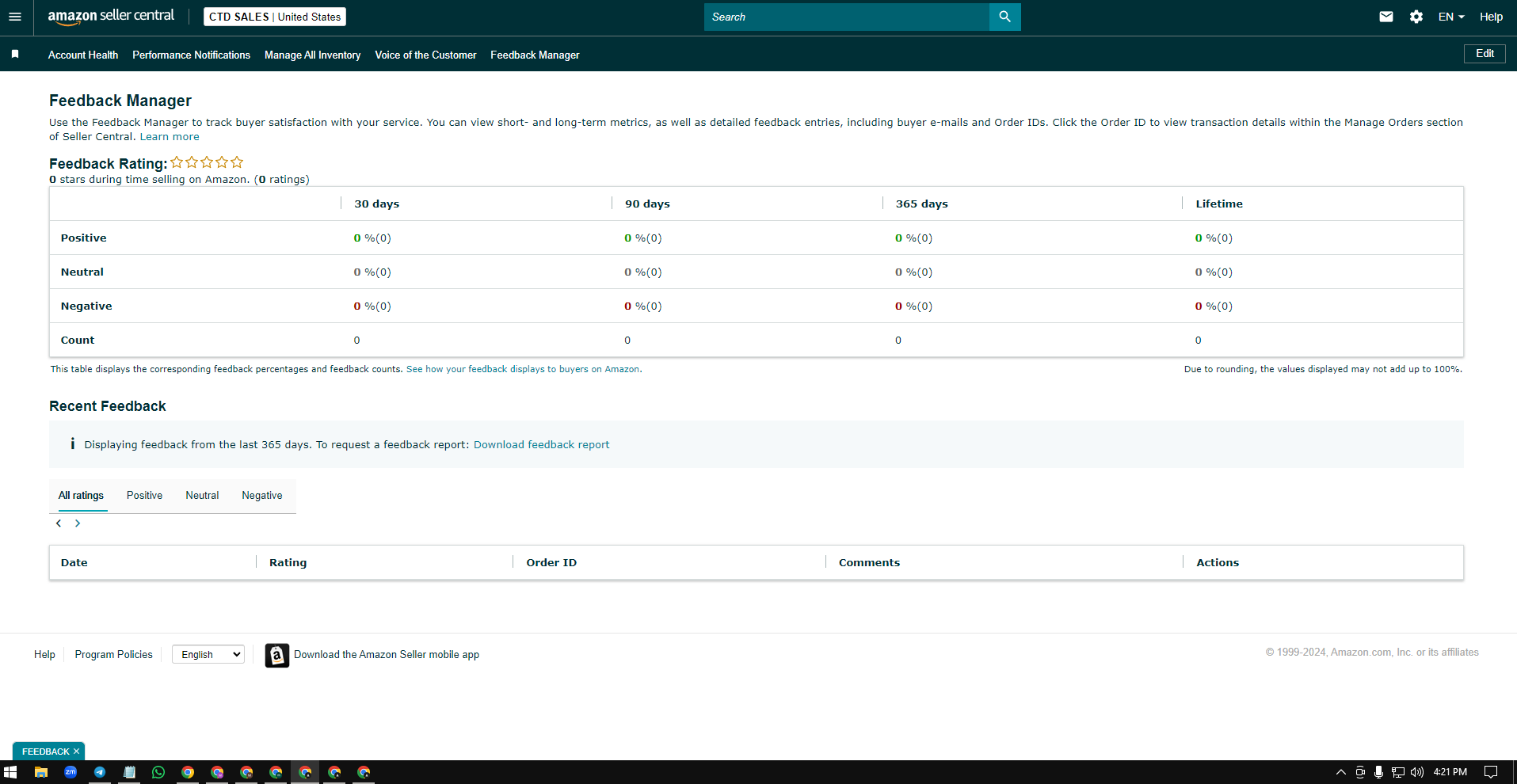
Task: Switch to the Positive tab
Action: click(x=144, y=495)
